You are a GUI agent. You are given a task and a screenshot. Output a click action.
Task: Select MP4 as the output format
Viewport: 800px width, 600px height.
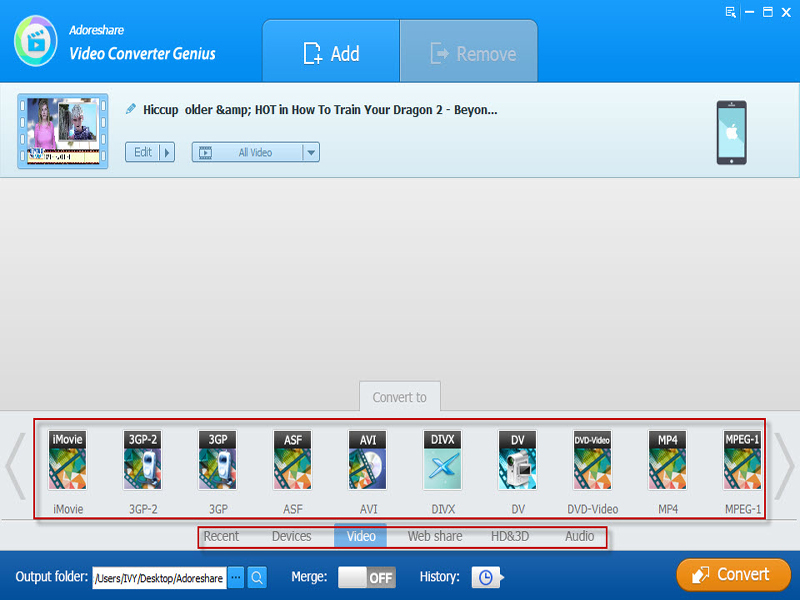(x=667, y=460)
